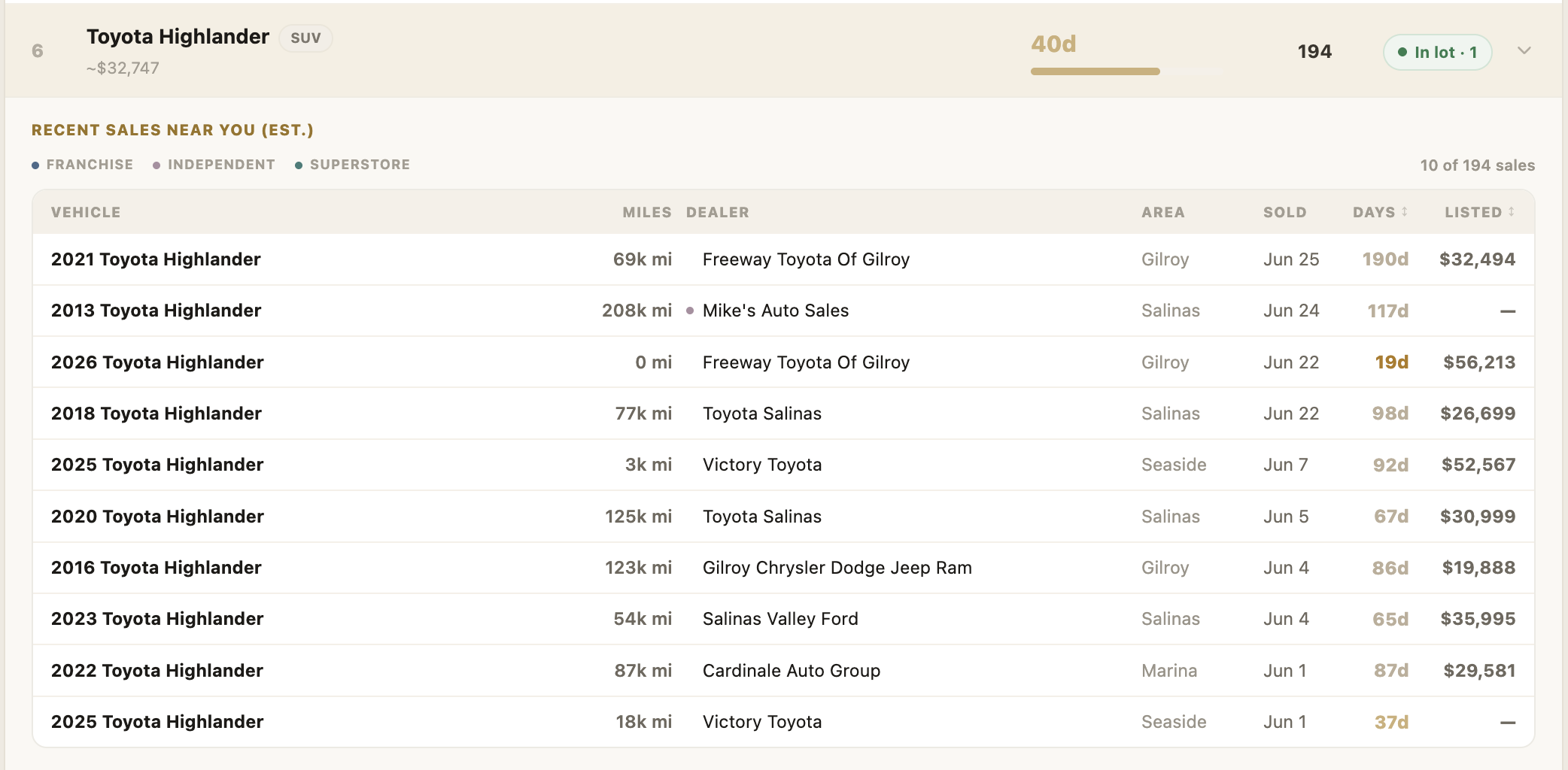Open the 2020 Toyota Highlander sale row
This screenshot has height=770, width=1568.
(783, 517)
